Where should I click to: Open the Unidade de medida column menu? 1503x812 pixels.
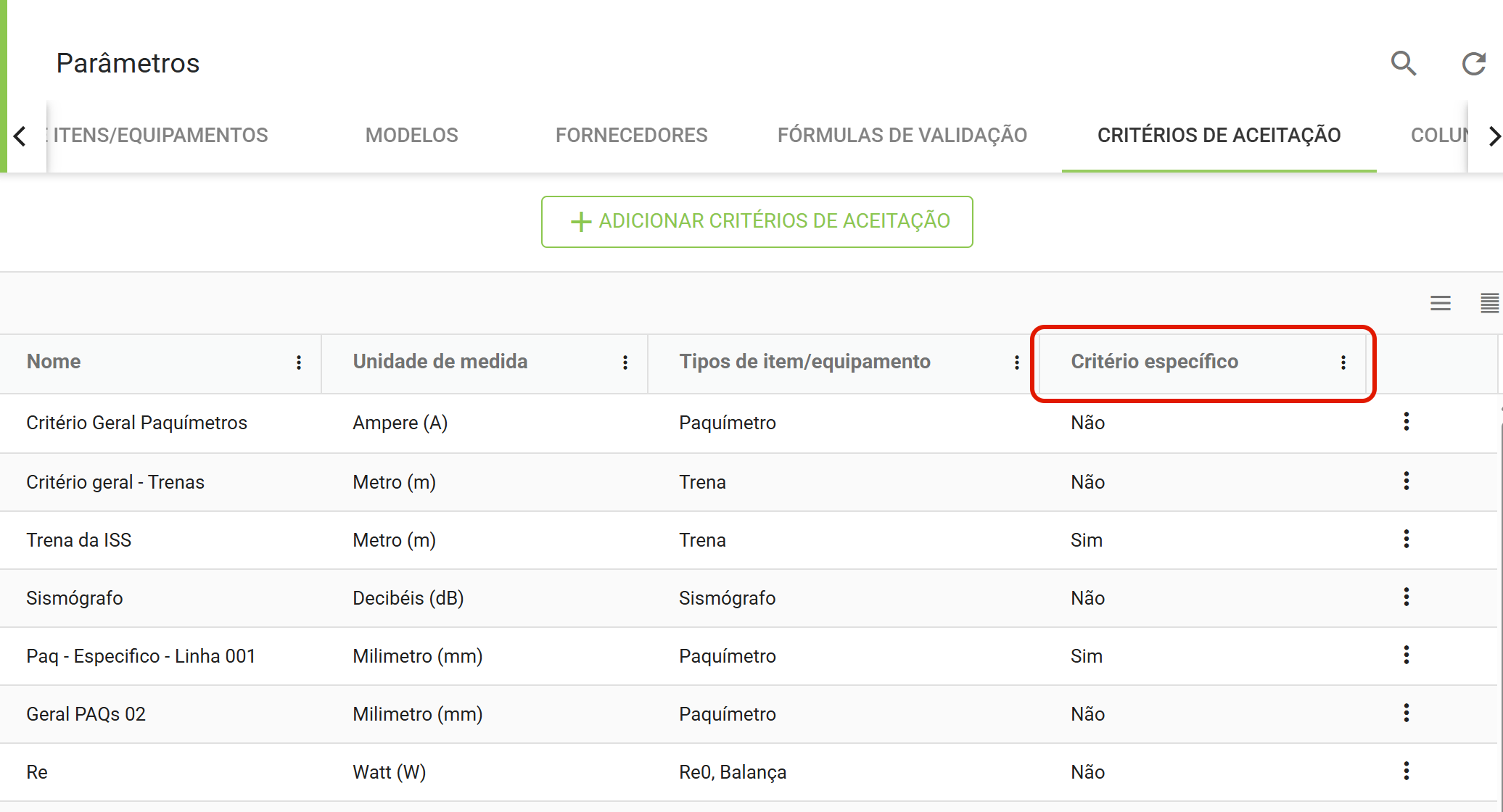[625, 362]
